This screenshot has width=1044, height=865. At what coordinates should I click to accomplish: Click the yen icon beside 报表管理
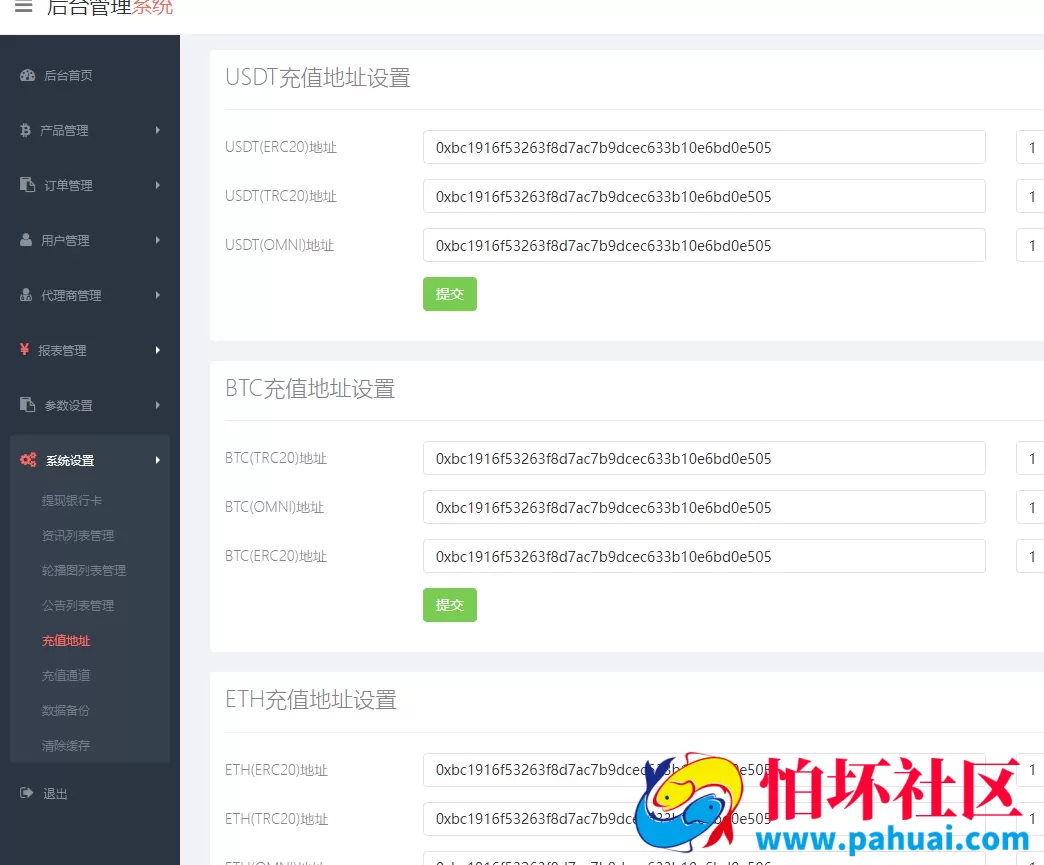[x=25, y=349]
